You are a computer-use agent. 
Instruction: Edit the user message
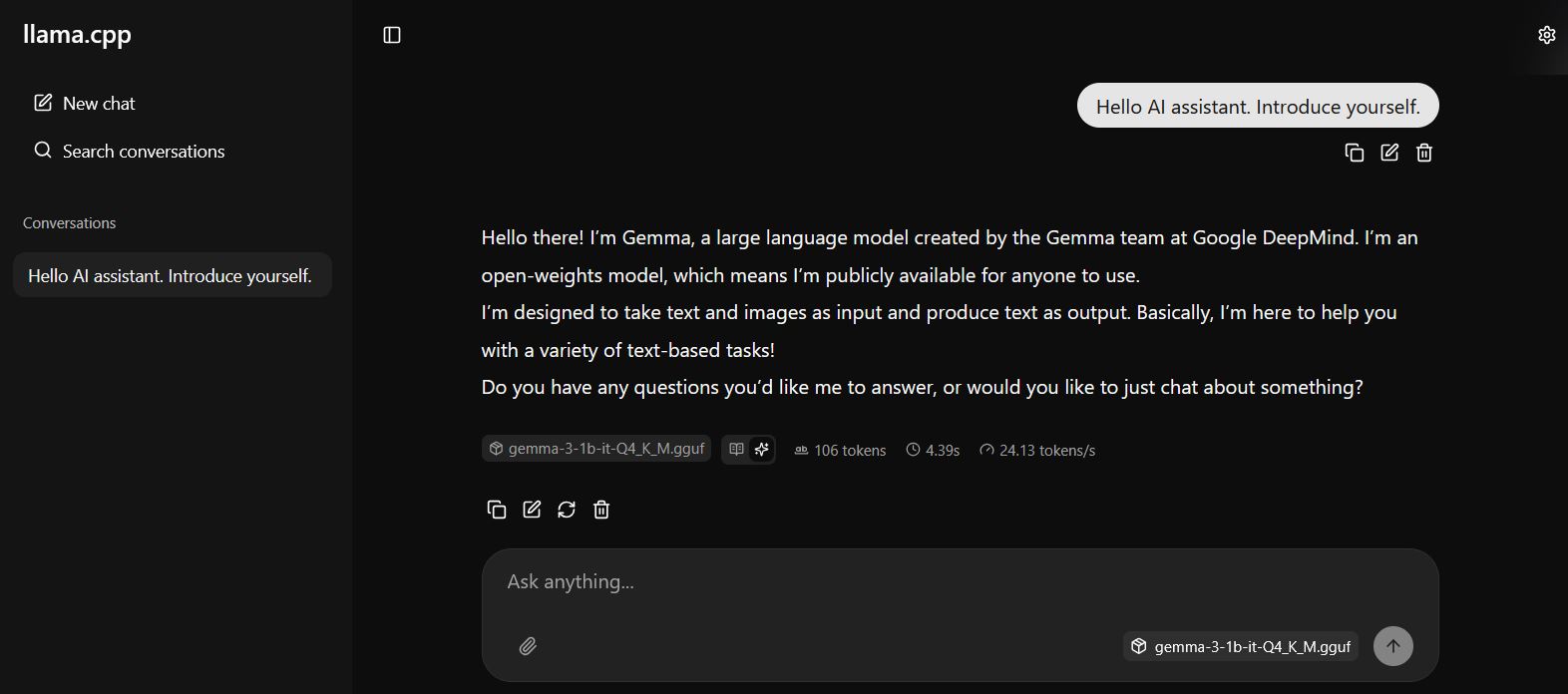[x=1389, y=153]
